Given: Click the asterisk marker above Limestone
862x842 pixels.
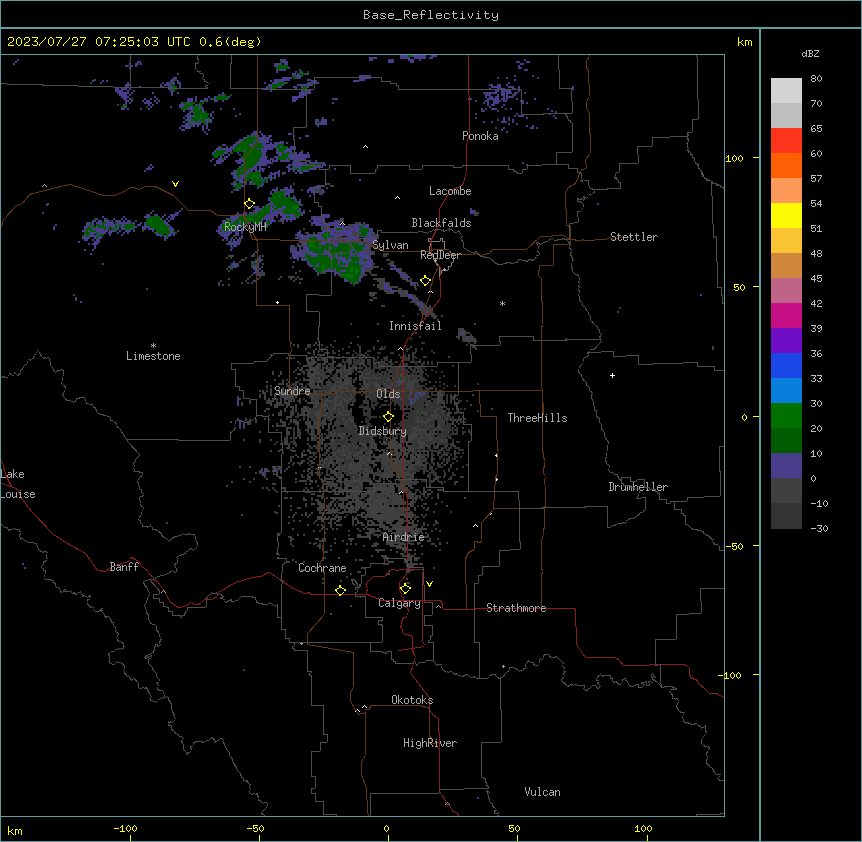Looking at the screenshot, I should pos(153,346).
